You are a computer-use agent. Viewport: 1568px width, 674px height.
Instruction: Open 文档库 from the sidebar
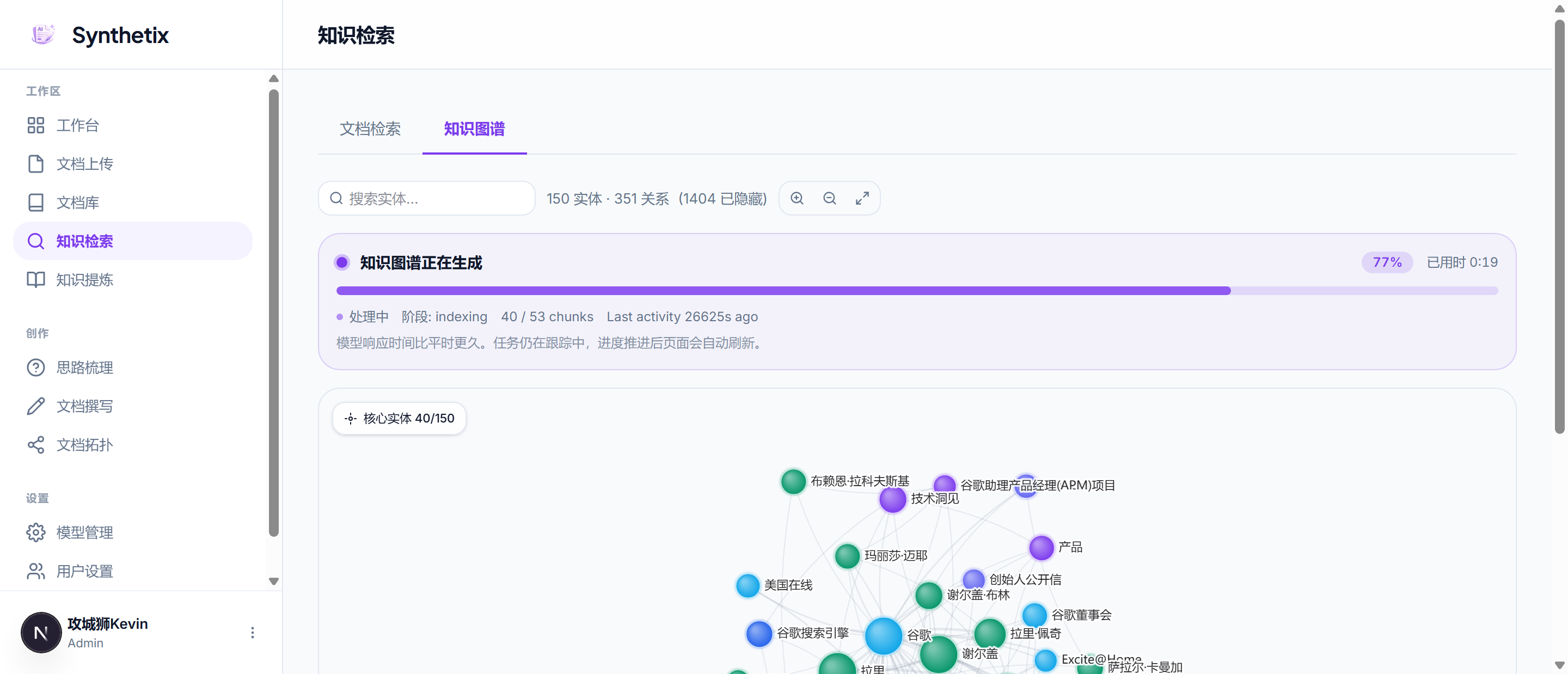pos(133,203)
